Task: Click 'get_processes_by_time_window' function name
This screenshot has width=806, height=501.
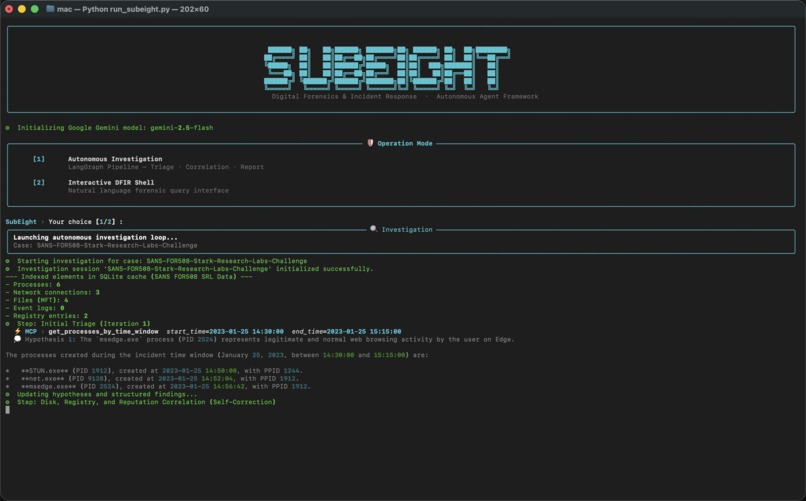Action: click(x=103, y=331)
